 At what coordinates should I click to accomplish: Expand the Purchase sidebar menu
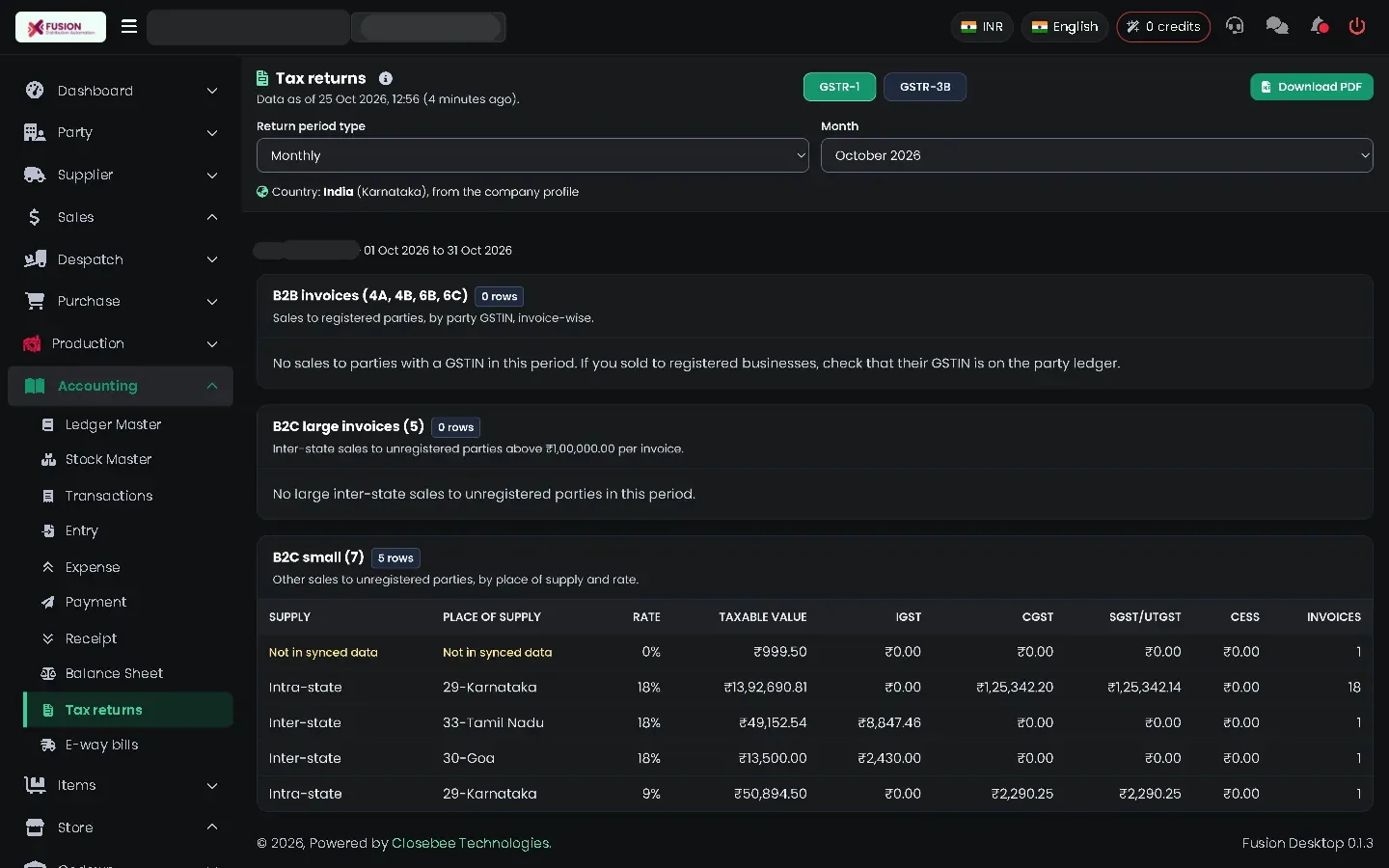(x=121, y=301)
